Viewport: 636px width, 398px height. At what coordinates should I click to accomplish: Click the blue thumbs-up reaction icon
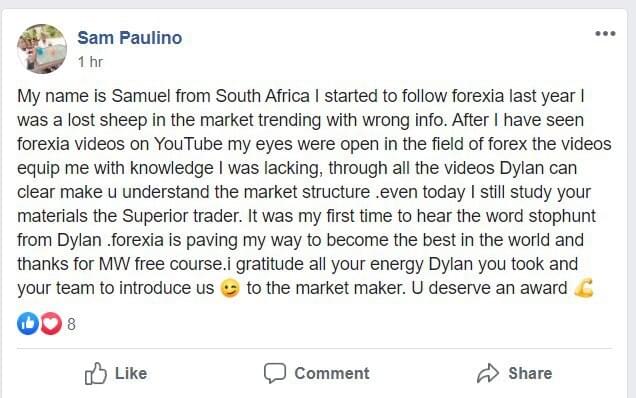28,323
